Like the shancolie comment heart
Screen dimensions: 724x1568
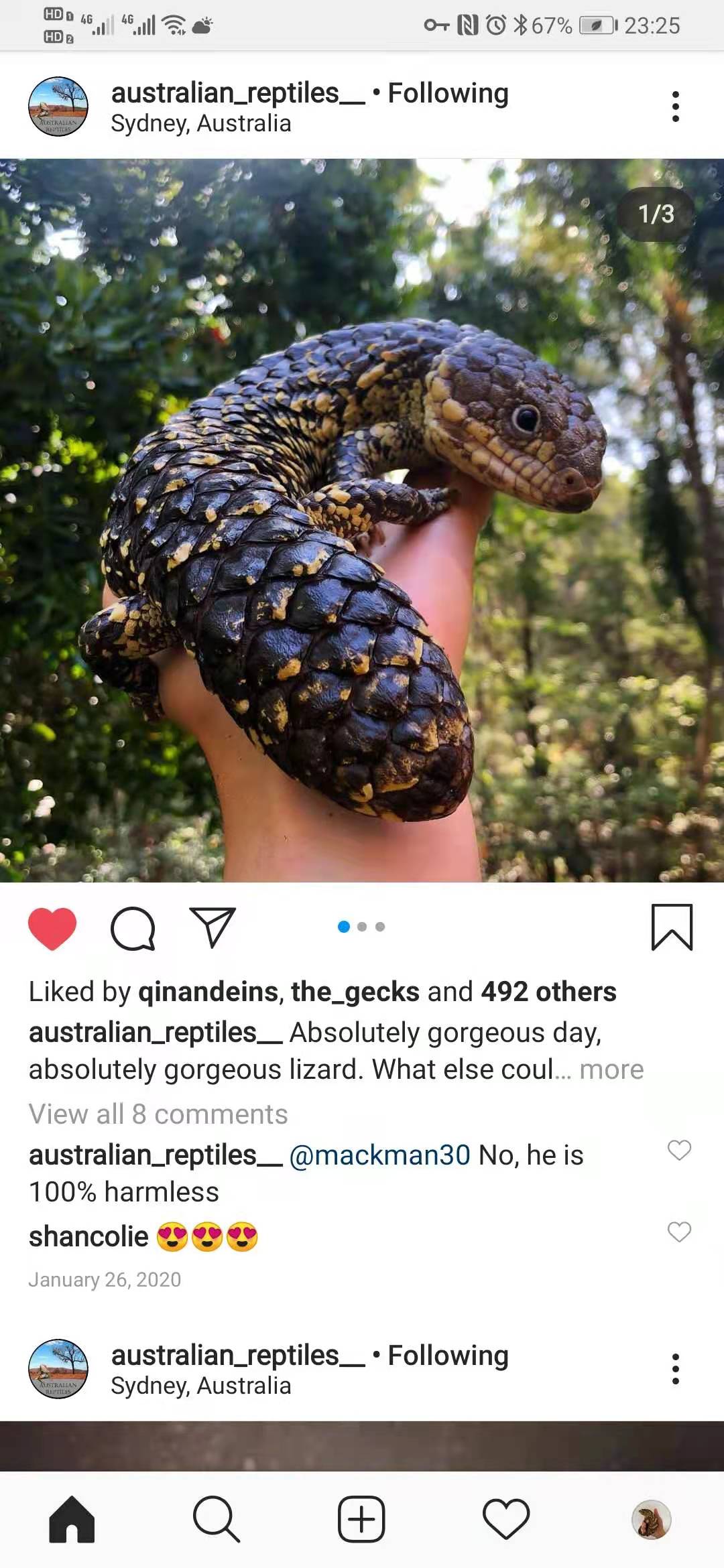tap(679, 1232)
